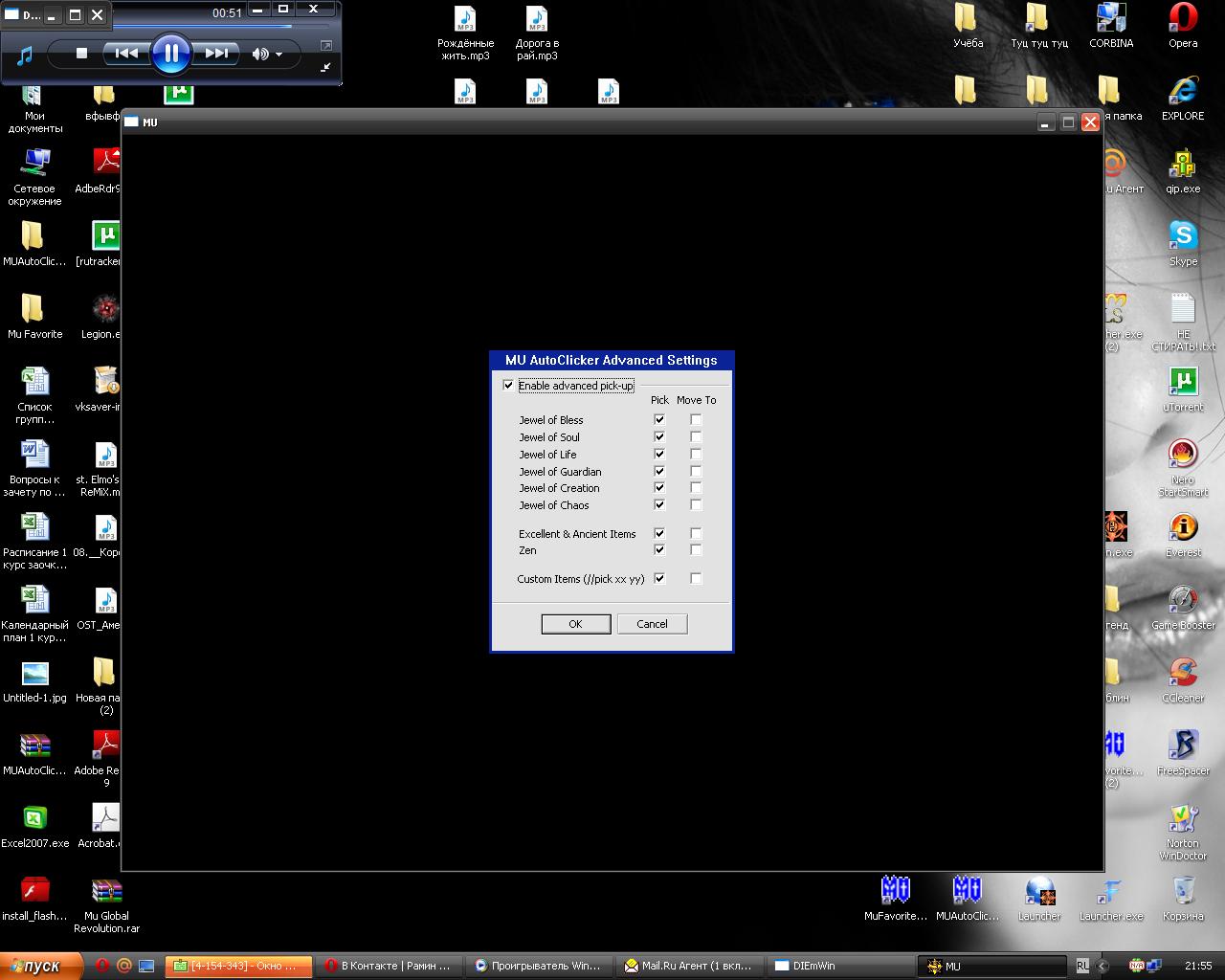The width and height of the screenshot is (1225, 980).
Task: Enable Move To for Jewel of Bless
Action: (696, 419)
